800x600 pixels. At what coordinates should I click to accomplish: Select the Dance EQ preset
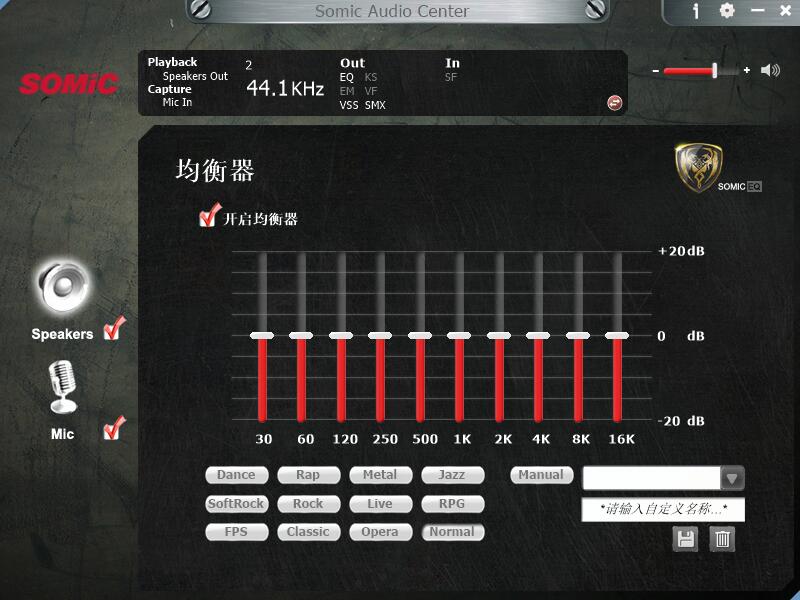[x=236, y=475]
